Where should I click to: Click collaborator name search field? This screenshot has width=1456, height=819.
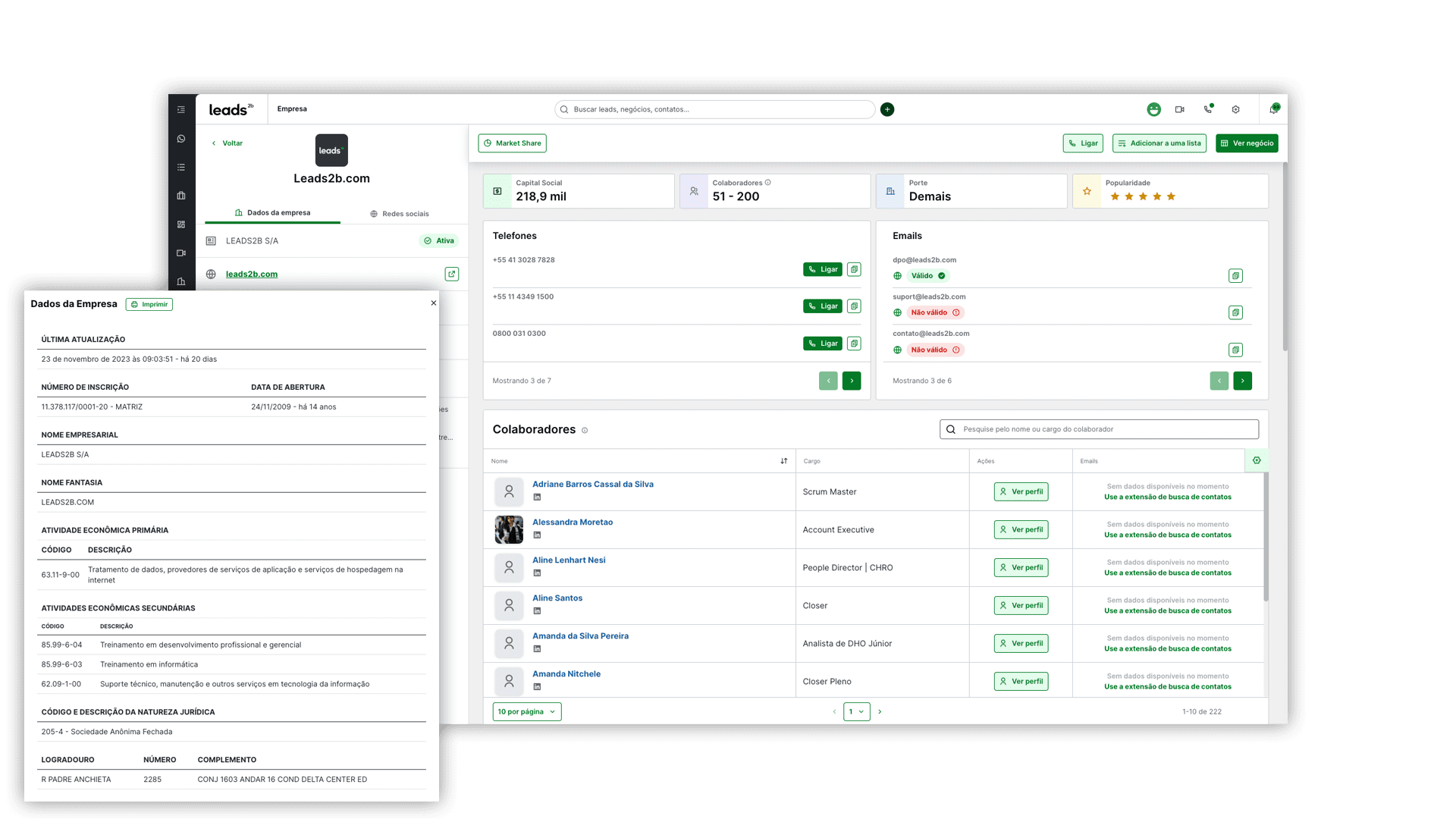[1099, 429]
